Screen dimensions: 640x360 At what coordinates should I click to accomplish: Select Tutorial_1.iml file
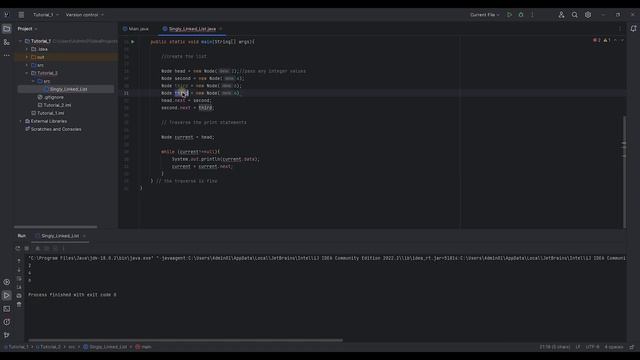coord(48,113)
